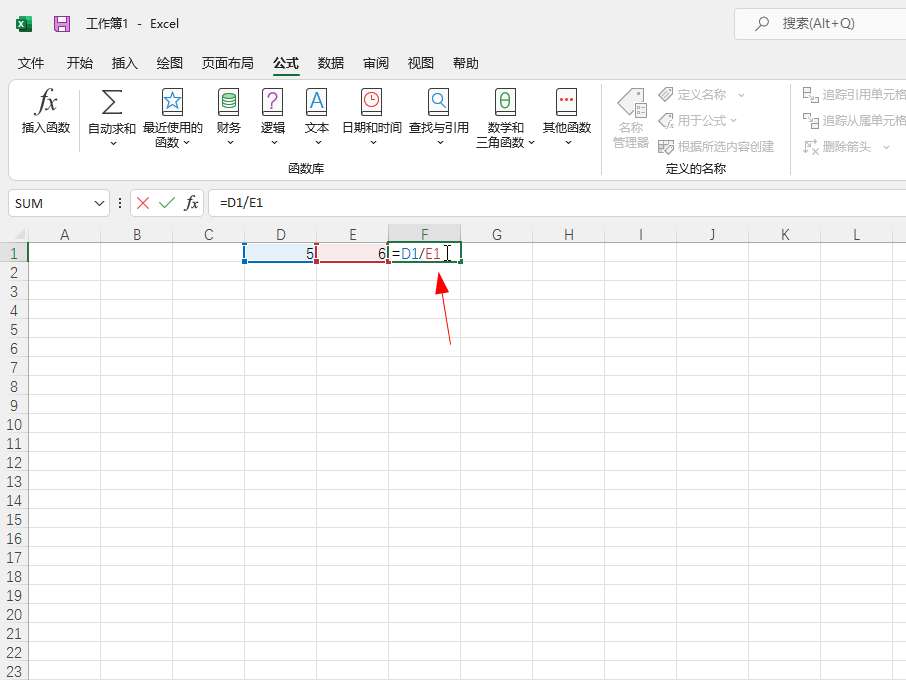Switch to the View (视图) tab

[421, 63]
